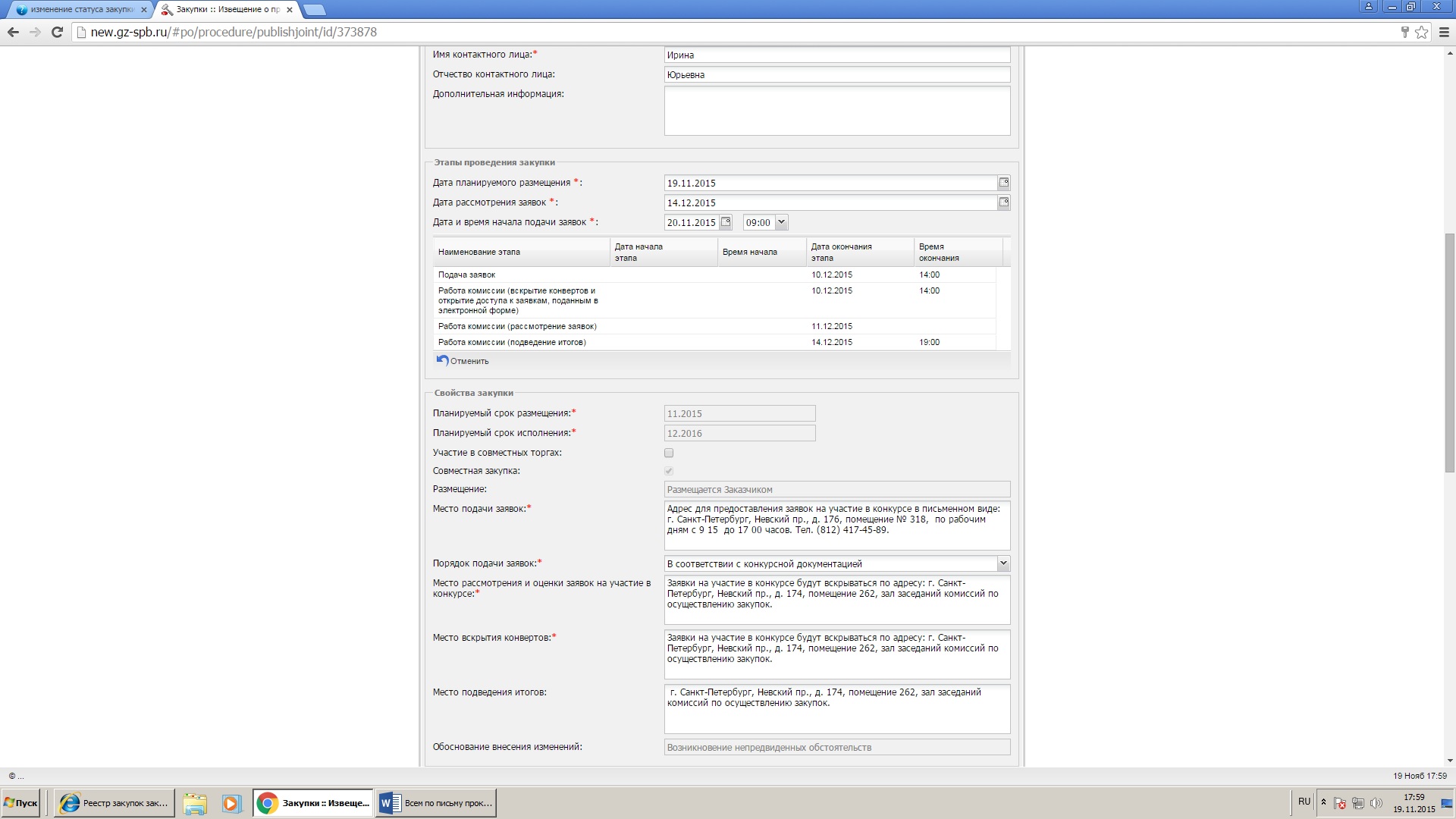Click the Отменить undo icon
Viewport: 1456px width, 819px height.
click(443, 360)
